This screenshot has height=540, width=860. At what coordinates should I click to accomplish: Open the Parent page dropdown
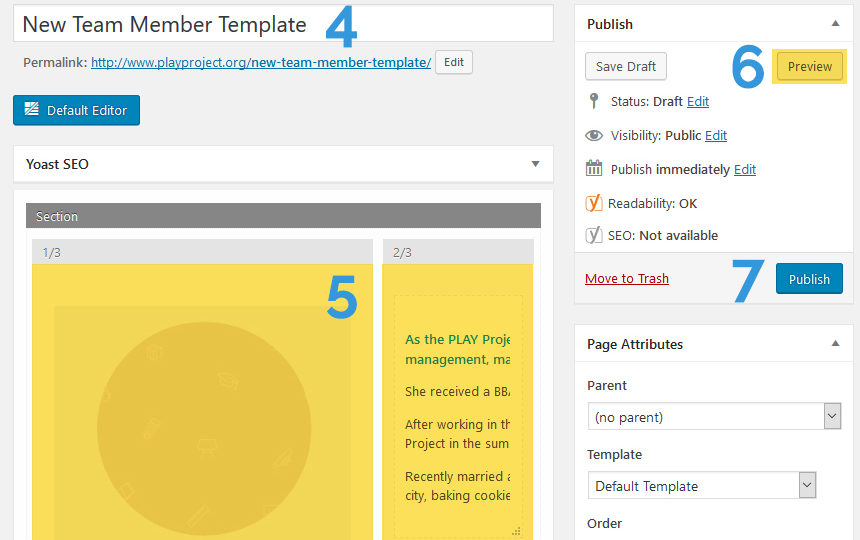[714, 417]
